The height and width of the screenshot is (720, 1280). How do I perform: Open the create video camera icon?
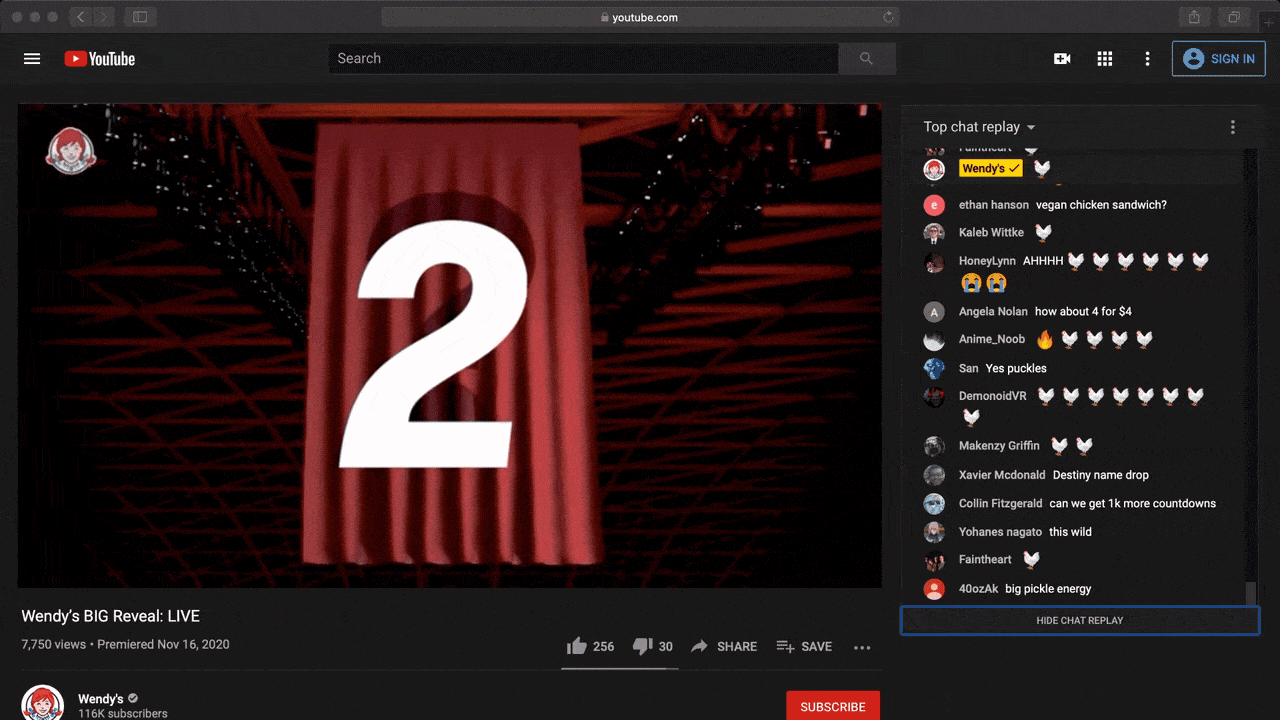coord(1062,59)
